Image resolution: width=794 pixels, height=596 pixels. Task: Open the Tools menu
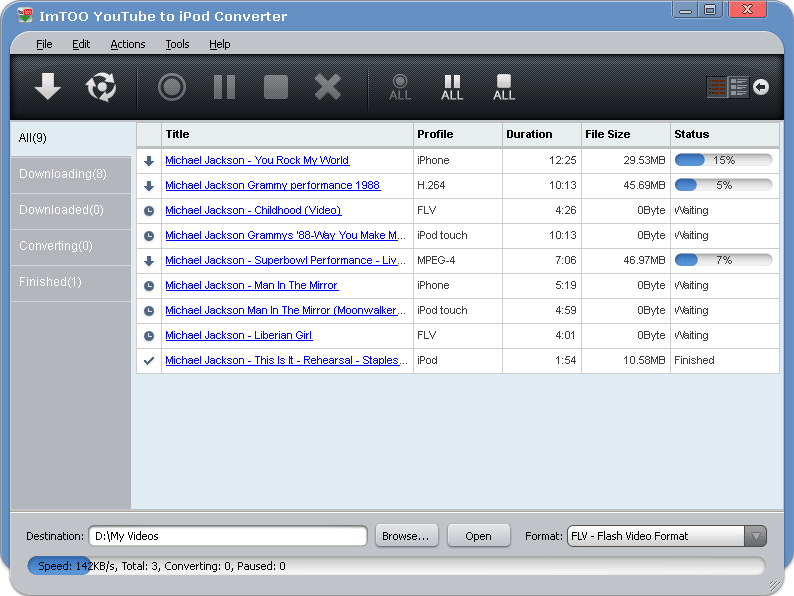click(177, 44)
